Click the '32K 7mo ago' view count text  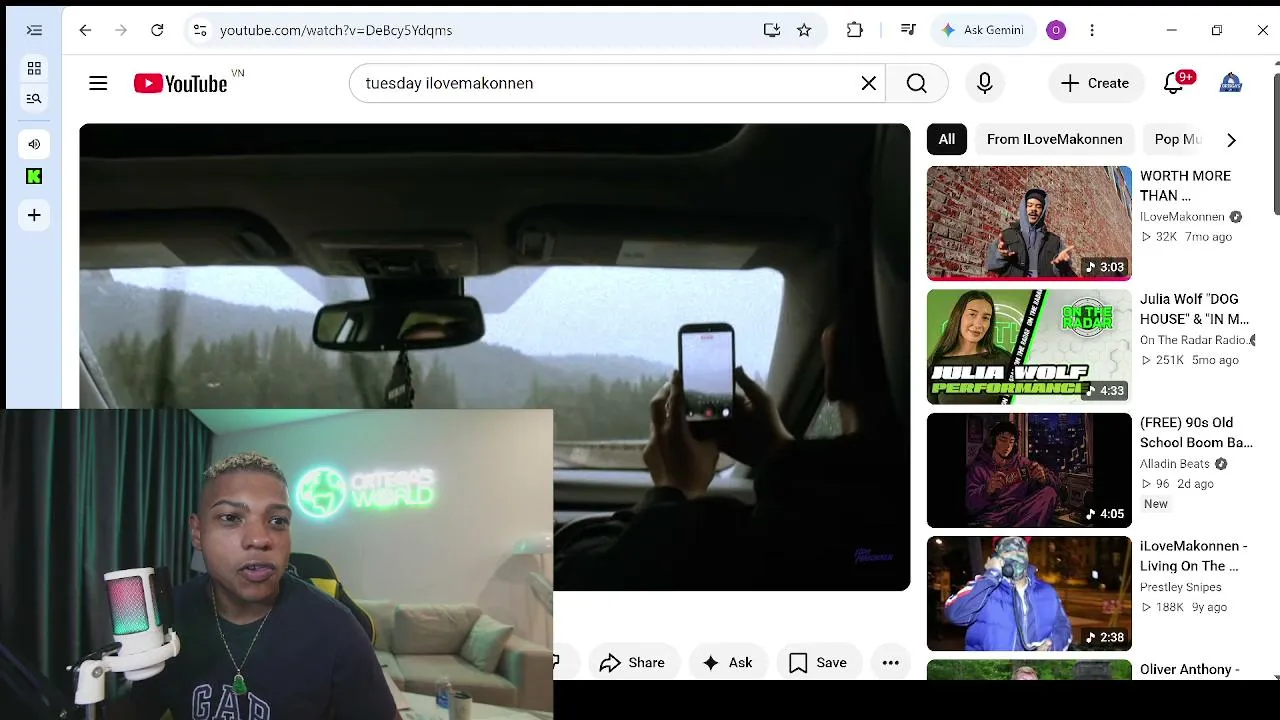(1186, 237)
